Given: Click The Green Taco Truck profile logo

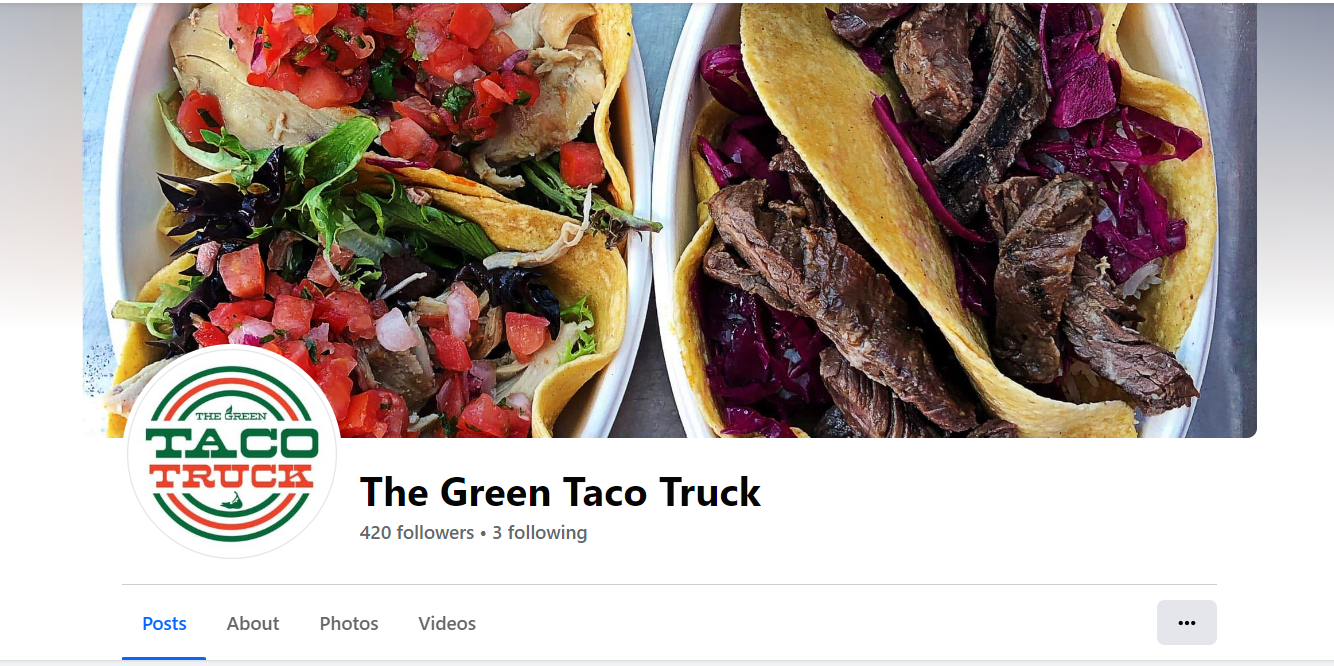Looking at the screenshot, I should click(x=232, y=452).
